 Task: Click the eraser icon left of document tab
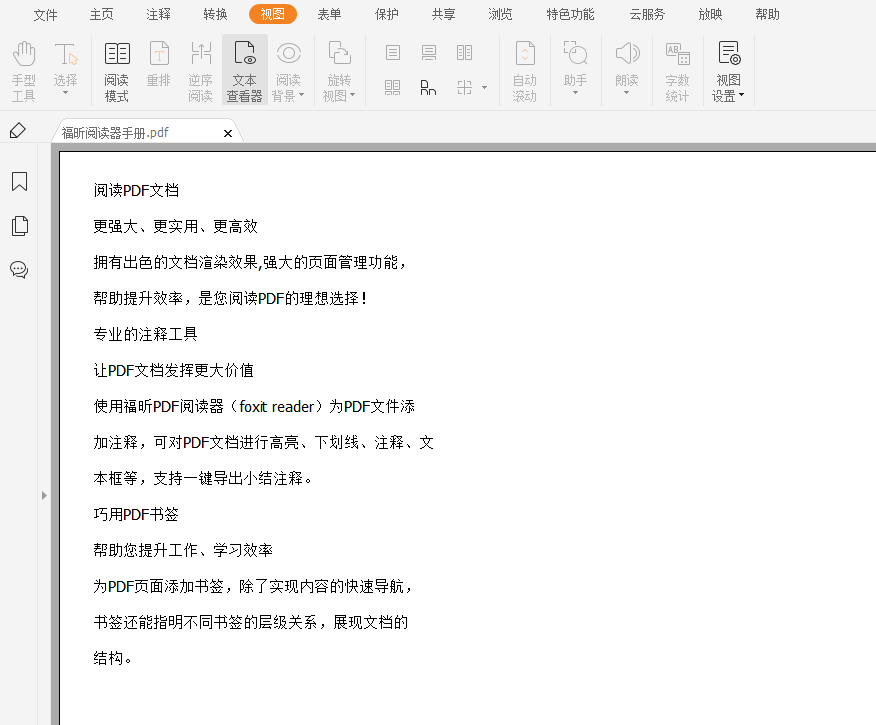click(x=17, y=131)
